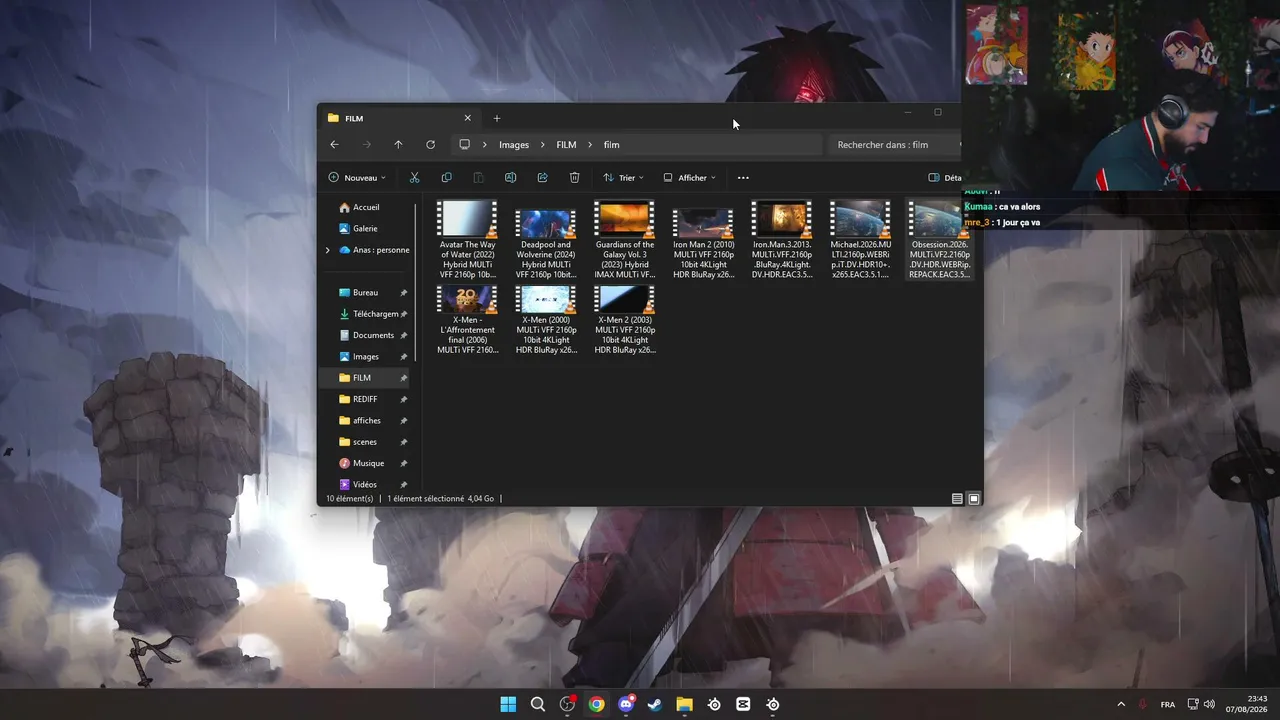
Task: Expand chevron after FILM in breadcrumb
Action: pos(590,145)
